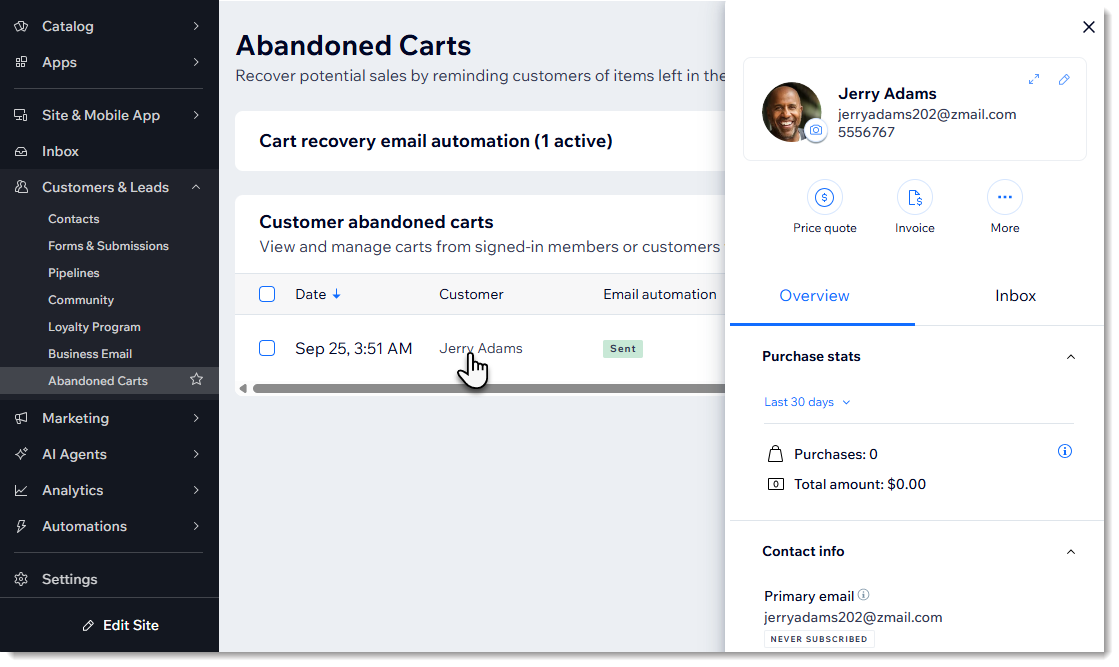This screenshot has width=1119, height=667.
Task: Click the Customer column header
Action: [471, 294]
